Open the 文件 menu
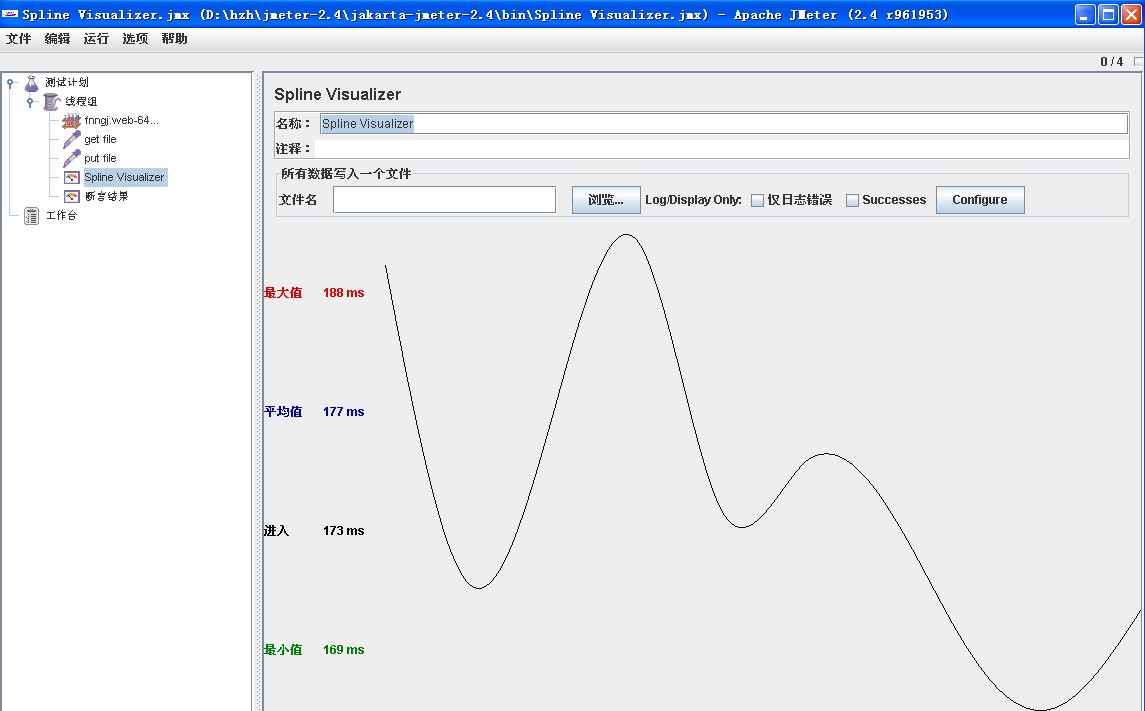The height and width of the screenshot is (711, 1145). (x=18, y=39)
